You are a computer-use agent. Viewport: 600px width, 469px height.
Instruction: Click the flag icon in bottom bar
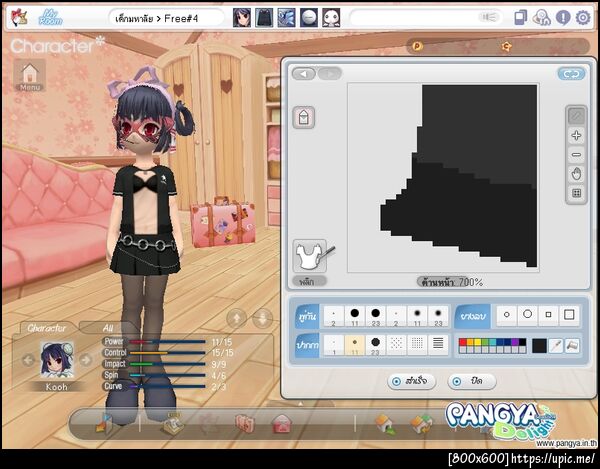coord(104,423)
